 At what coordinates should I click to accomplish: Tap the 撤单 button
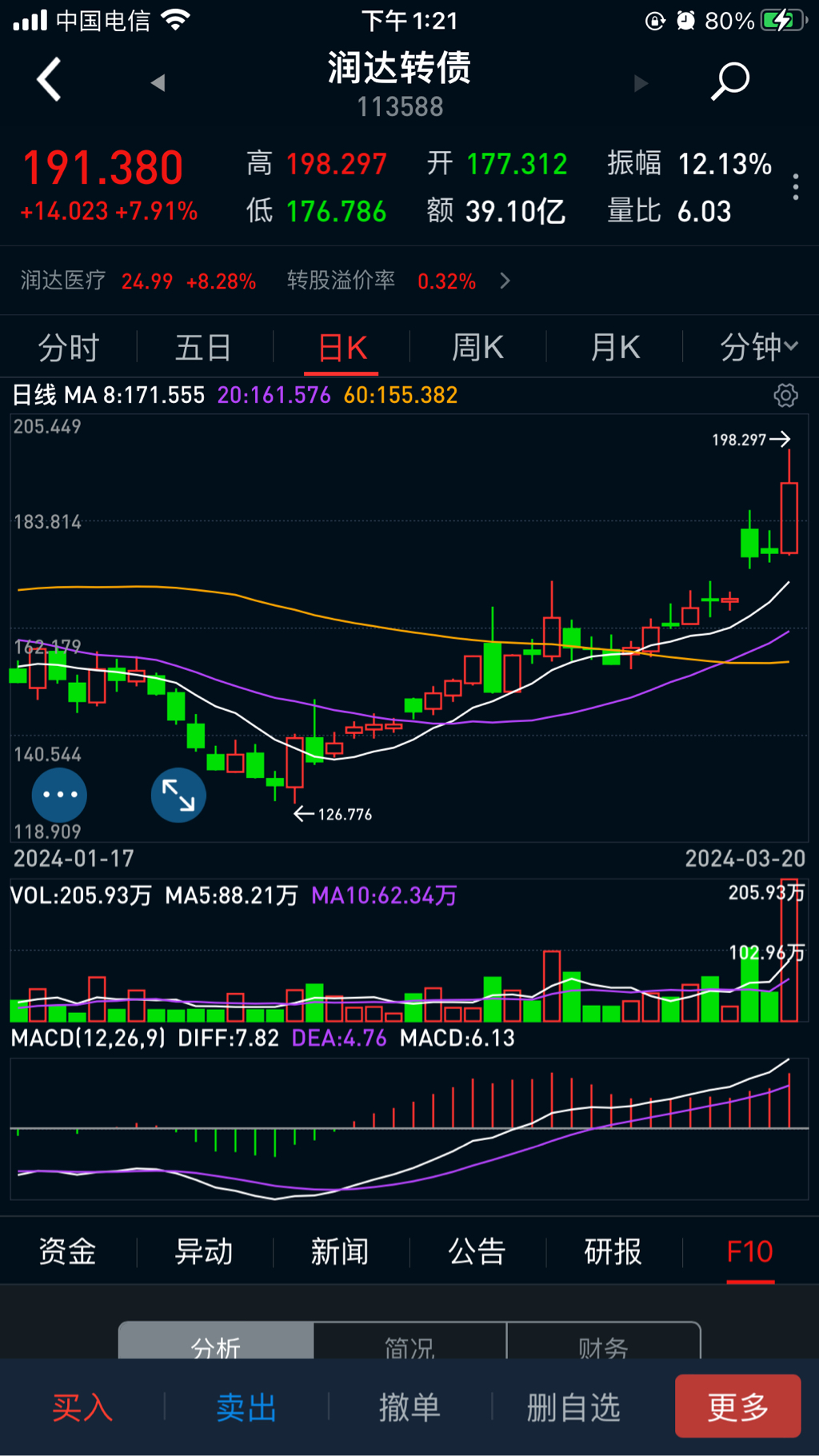pos(409,1407)
